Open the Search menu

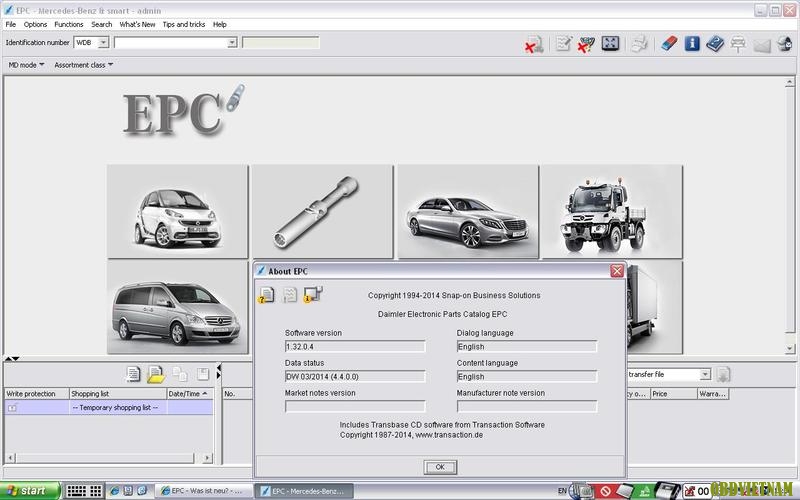point(102,24)
